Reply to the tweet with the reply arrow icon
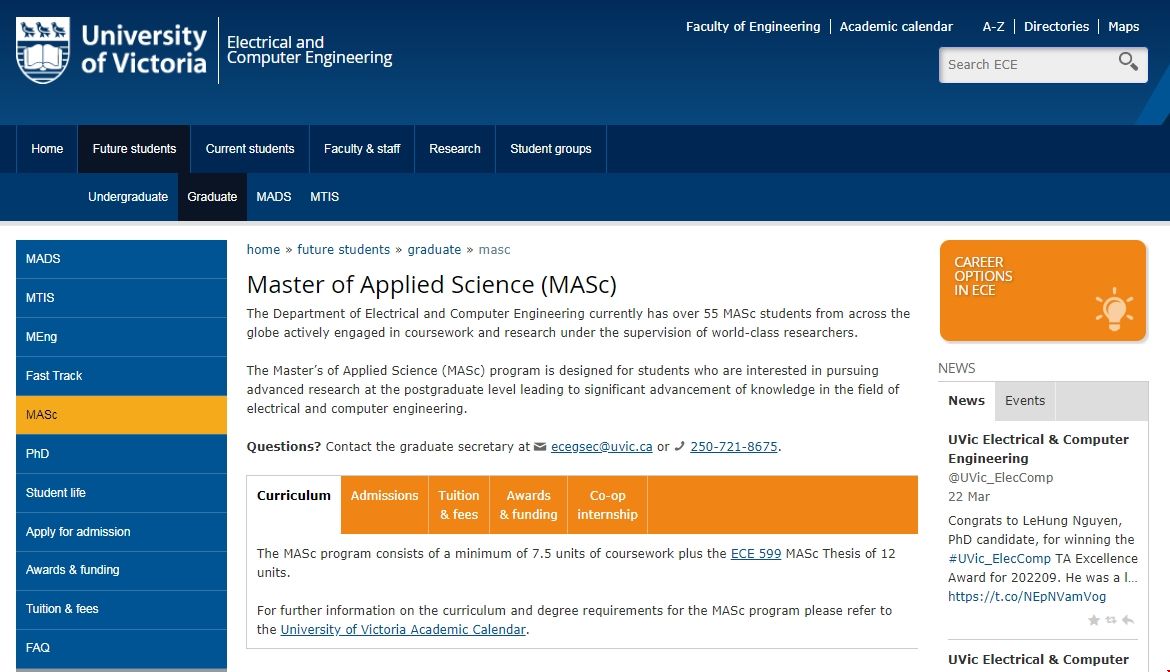This screenshot has height=672, width=1170. (1128, 621)
